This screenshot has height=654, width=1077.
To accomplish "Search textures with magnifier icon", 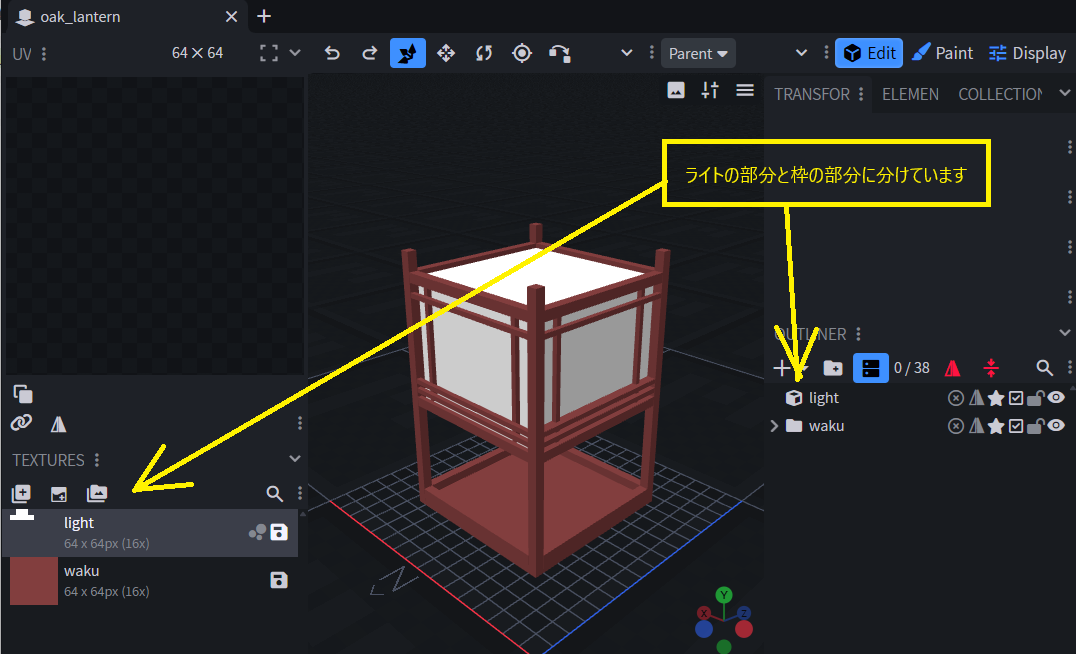I will pyautogui.click(x=275, y=493).
